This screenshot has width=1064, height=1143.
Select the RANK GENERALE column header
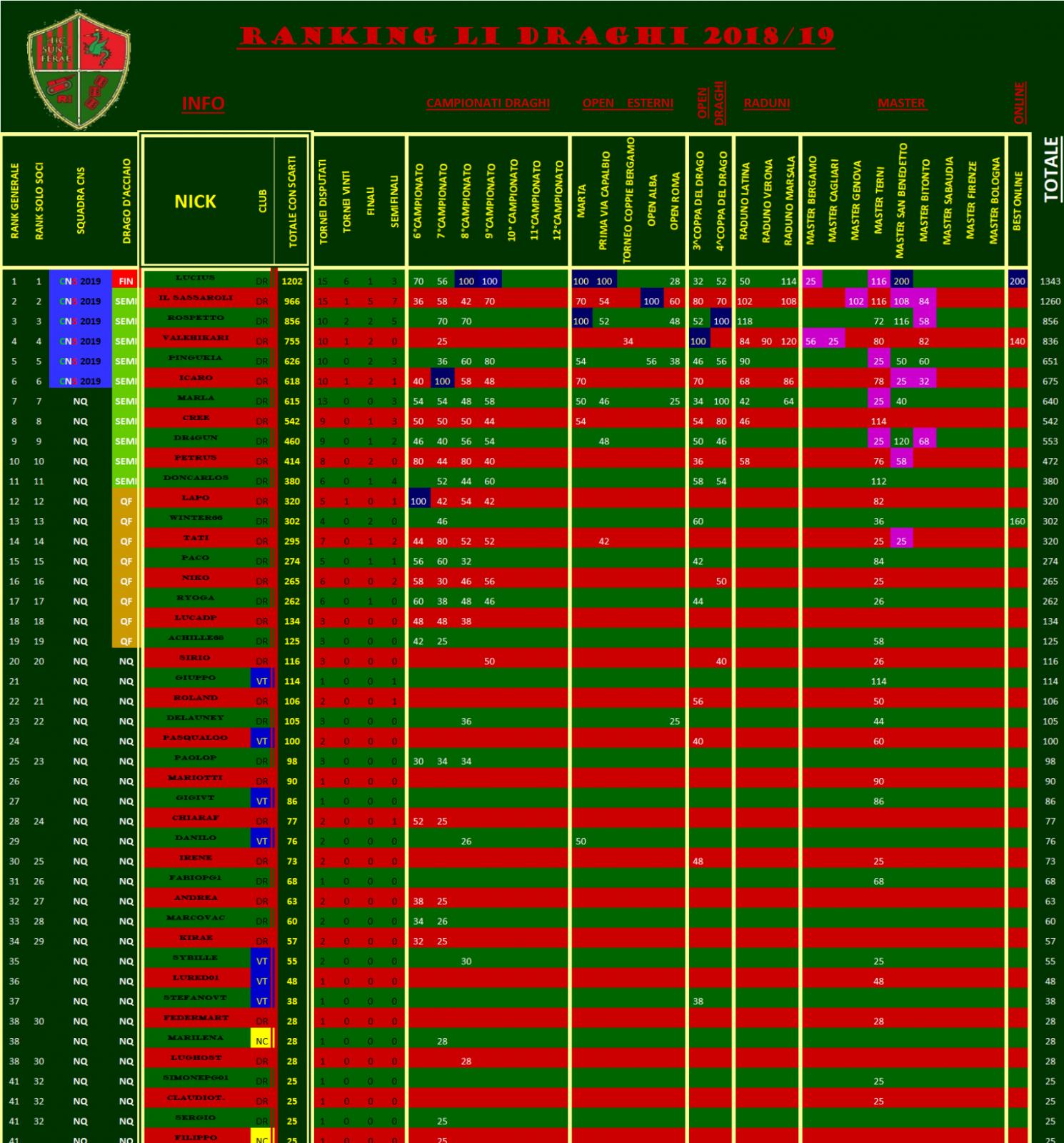pyautogui.click(x=15, y=201)
